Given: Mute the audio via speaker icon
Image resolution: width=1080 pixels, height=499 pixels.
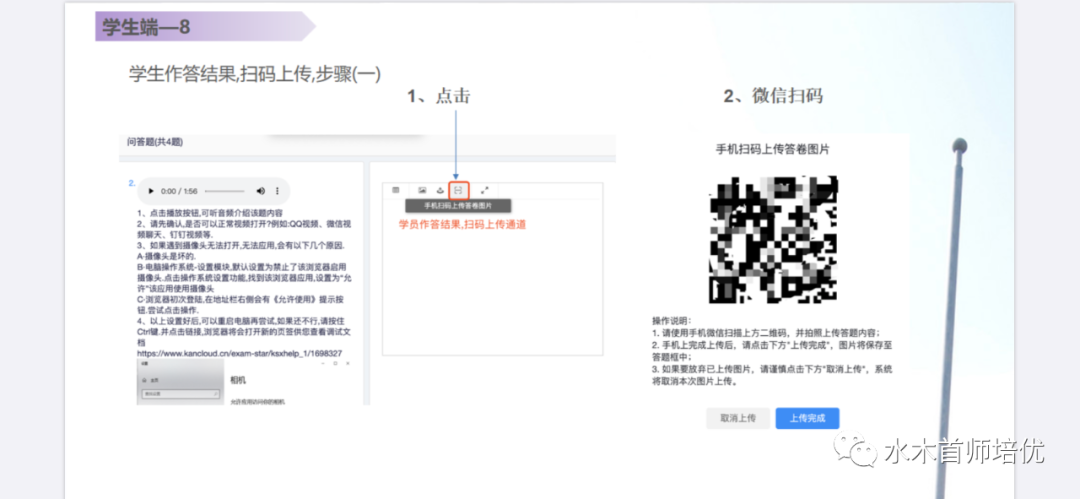Looking at the screenshot, I should (261, 191).
